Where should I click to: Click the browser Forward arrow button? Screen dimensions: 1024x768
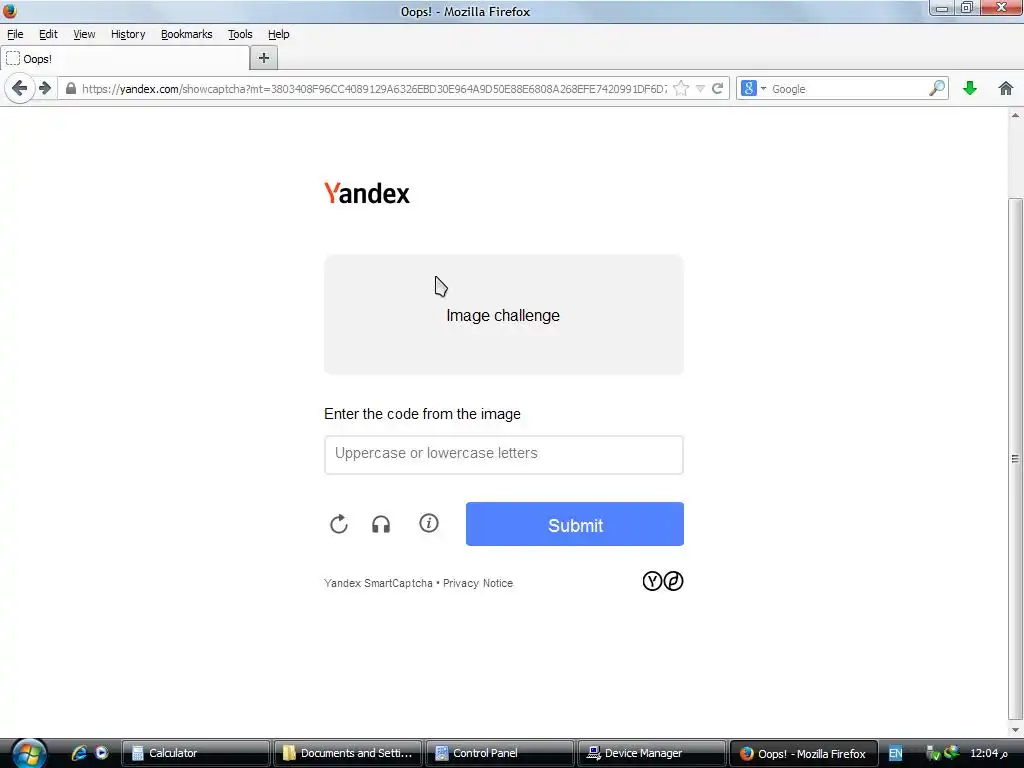[x=45, y=88]
